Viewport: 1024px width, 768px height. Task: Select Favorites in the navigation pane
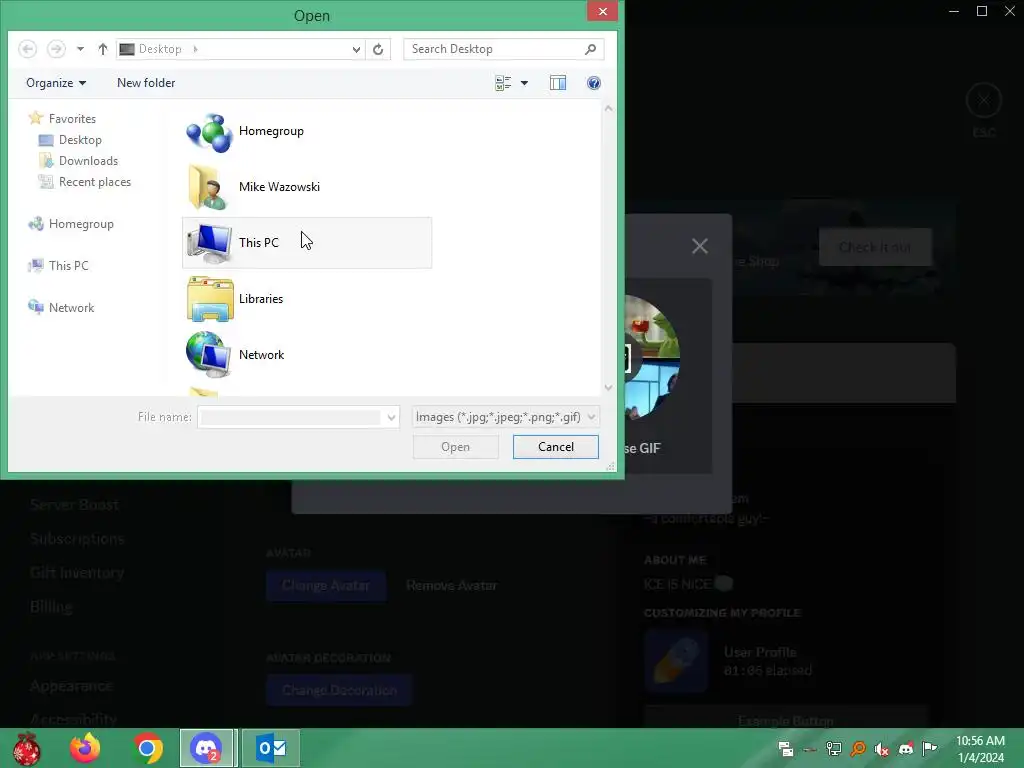coord(63,118)
